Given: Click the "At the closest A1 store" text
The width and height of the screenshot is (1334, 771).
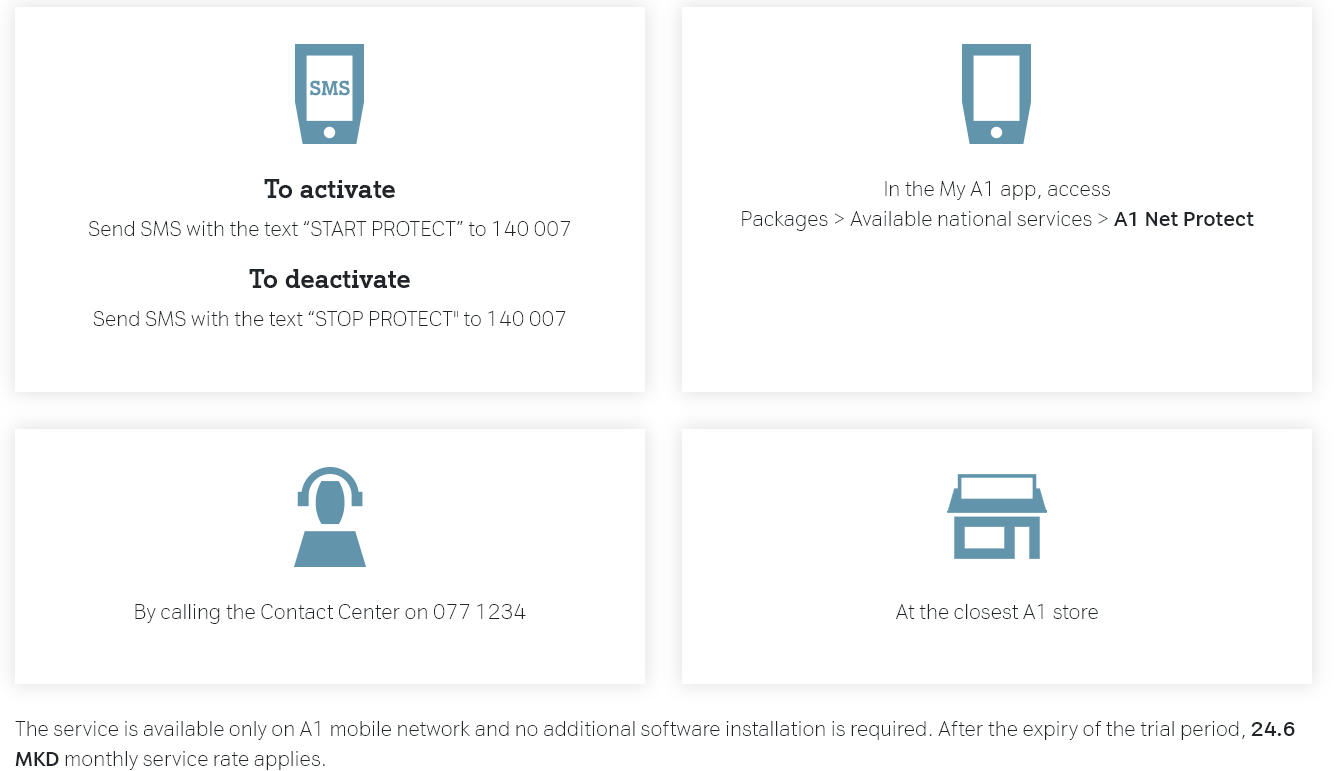Looking at the screenshot, I should click(996, 612).
